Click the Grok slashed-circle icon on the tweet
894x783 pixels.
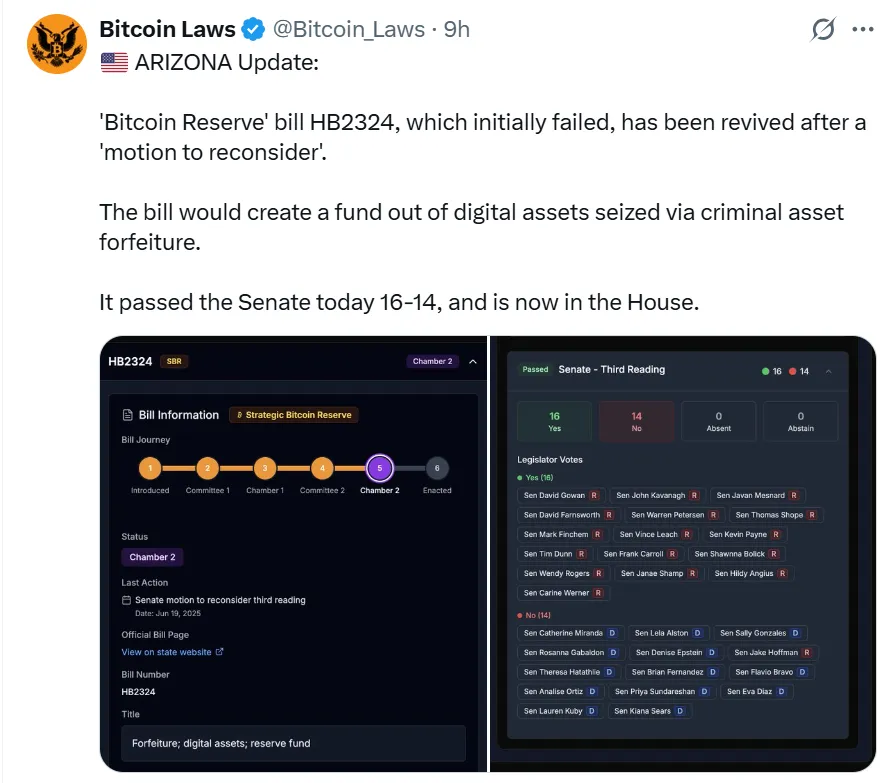823,30
